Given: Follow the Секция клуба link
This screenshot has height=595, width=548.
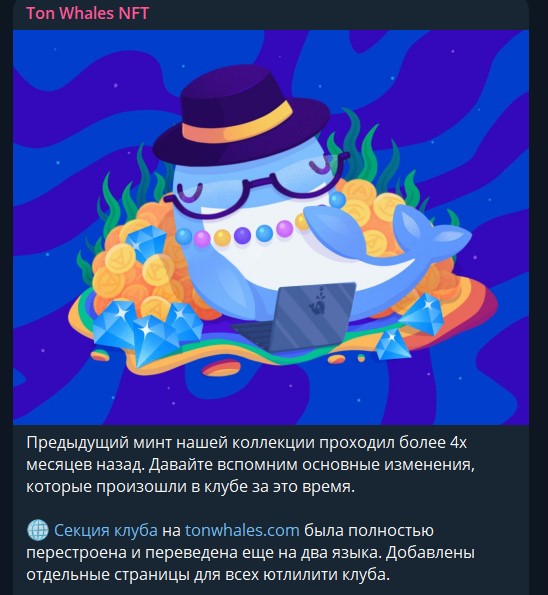Looking at the screenshot, I should coord(106,530).
